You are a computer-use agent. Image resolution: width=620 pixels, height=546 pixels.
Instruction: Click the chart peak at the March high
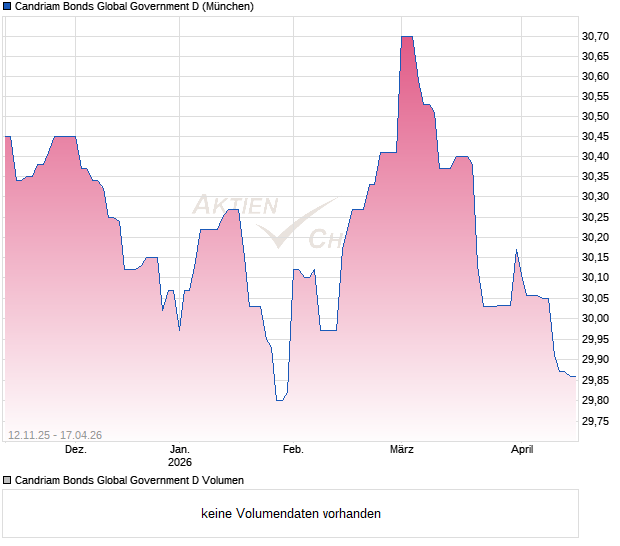pos(407,37)
